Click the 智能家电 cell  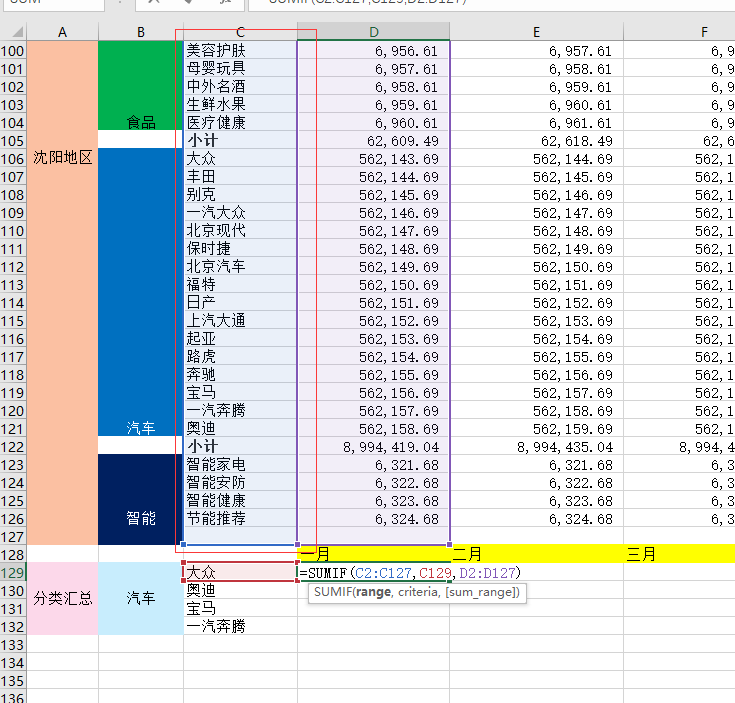coord(240,464)
